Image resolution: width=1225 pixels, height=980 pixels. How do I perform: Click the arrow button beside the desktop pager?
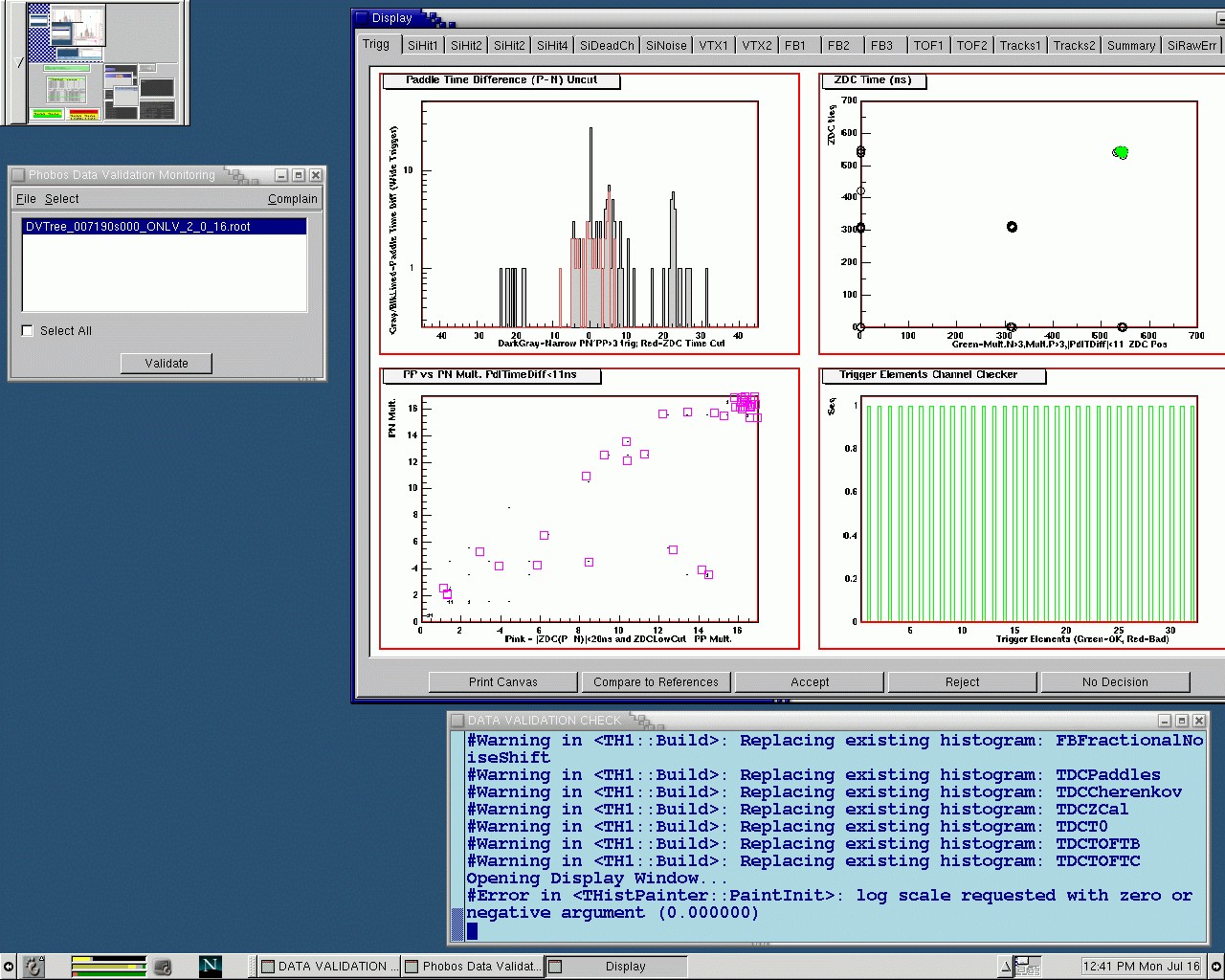20,63
